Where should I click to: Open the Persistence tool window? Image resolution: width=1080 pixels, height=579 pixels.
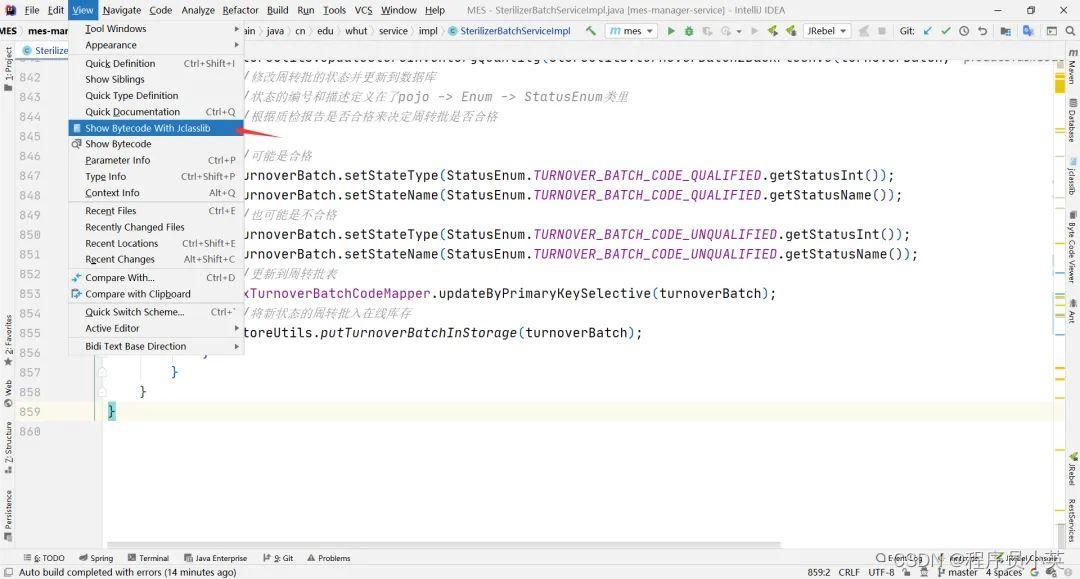coord(8,515)
